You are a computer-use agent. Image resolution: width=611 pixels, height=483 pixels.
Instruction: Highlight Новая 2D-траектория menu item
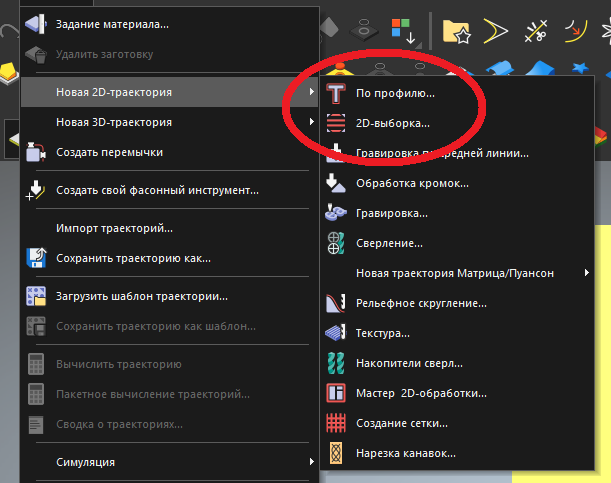coord(170,92)
